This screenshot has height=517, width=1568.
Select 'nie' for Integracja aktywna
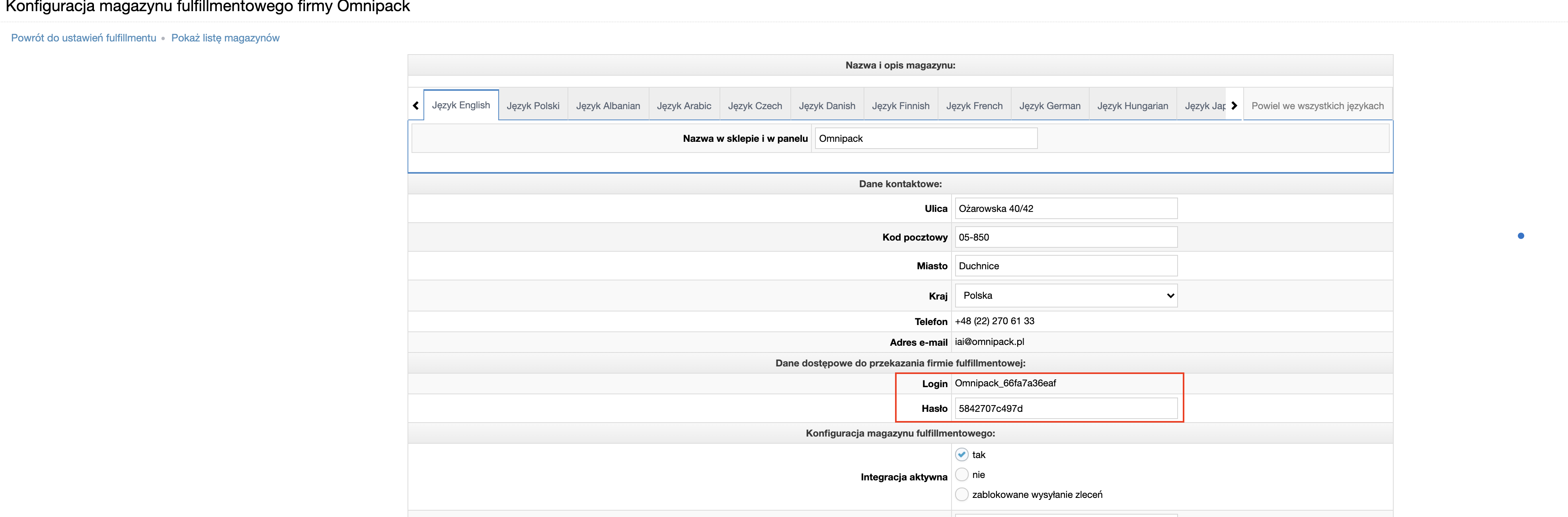point(962,474)
